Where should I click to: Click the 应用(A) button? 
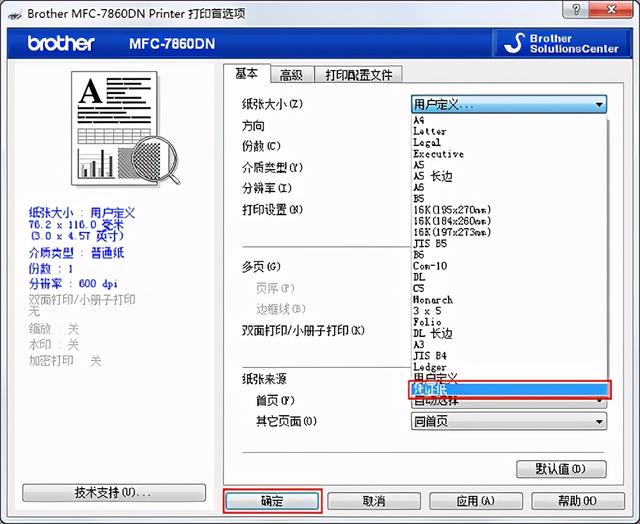476,501
